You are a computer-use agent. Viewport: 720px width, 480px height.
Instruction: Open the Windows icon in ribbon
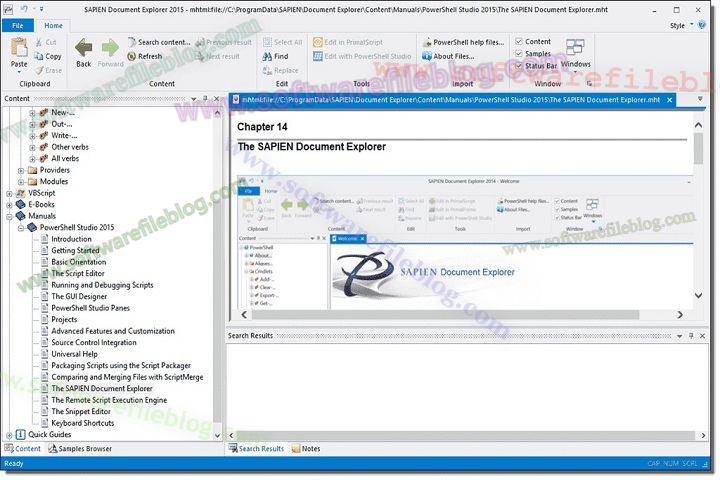(x=576, y=50)
